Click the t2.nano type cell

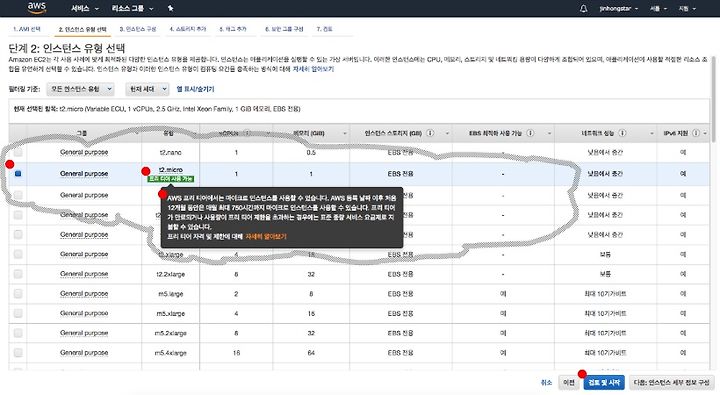point(170,152)
